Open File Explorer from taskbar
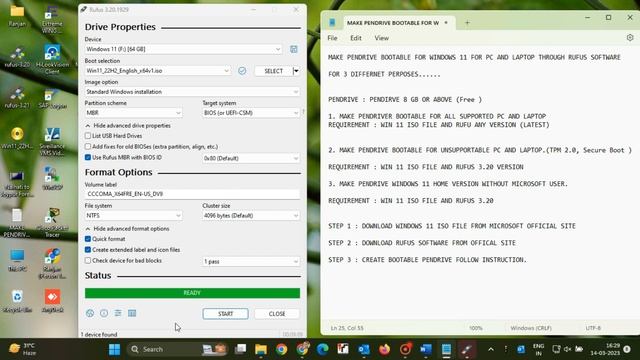Viewport: 640px width, 360px height. (261, 349)
